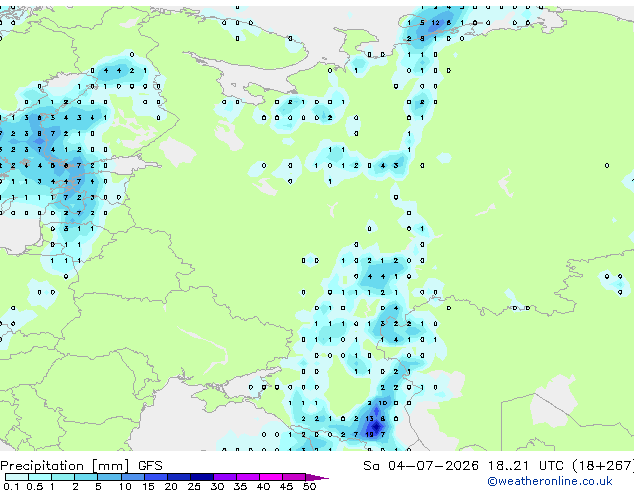The image size is (634, 490).
Task: Pick the legend swatch between 15 and 20
Action: pyautogui.click(x=156, y=477)
